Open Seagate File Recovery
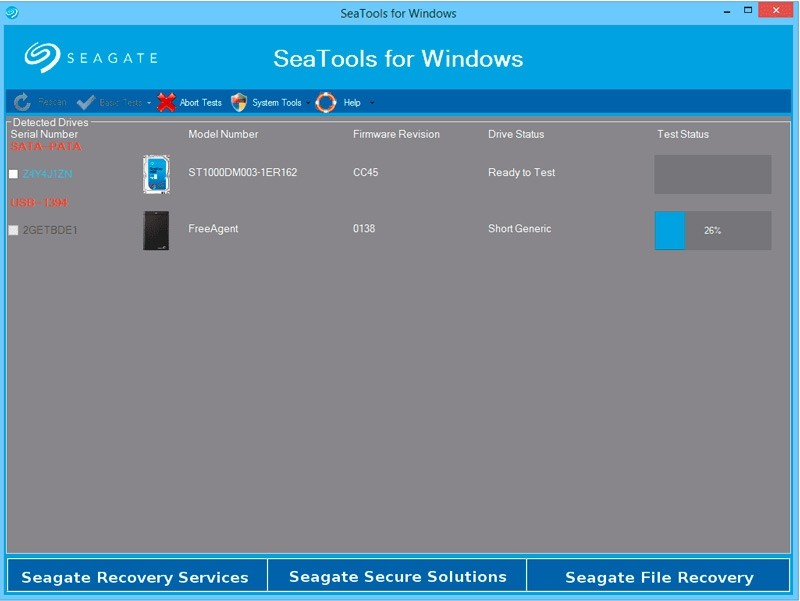This screenshot has width=800, height=601. click(658, 575)
